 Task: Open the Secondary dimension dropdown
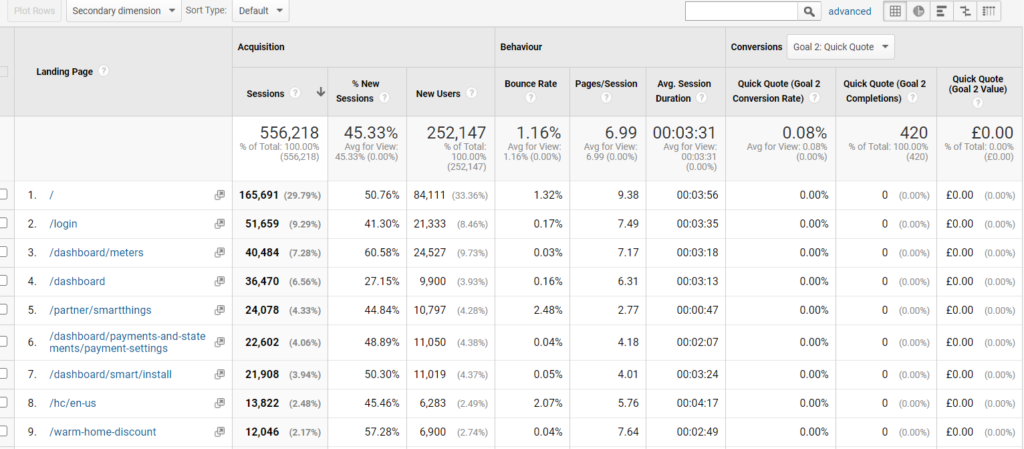click(x=123, y=11)
